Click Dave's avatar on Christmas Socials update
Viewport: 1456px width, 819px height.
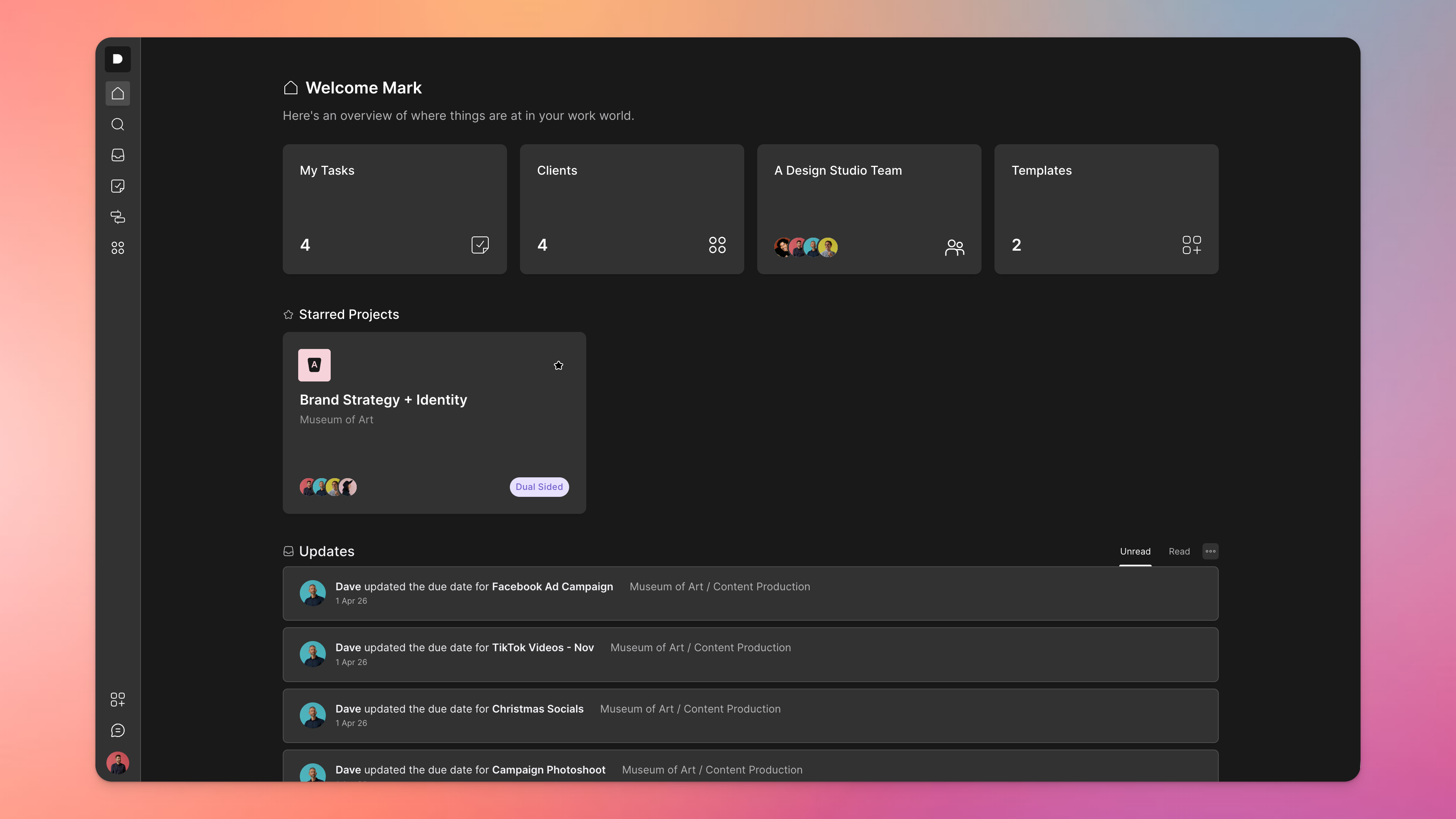coord(312,715)
